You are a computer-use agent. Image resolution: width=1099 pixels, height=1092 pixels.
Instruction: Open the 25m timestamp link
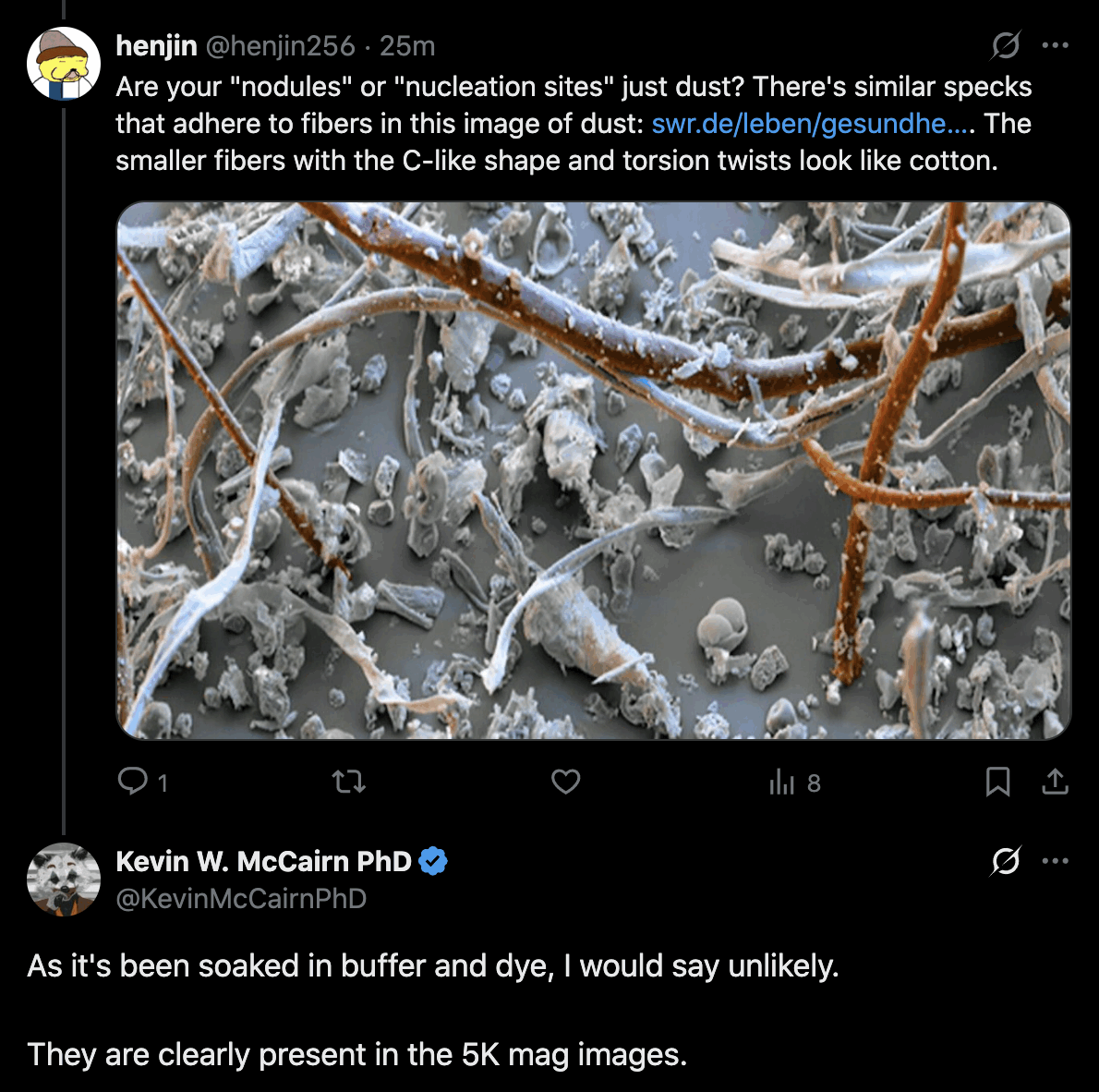pyautogui.click(x=407, y=46)
